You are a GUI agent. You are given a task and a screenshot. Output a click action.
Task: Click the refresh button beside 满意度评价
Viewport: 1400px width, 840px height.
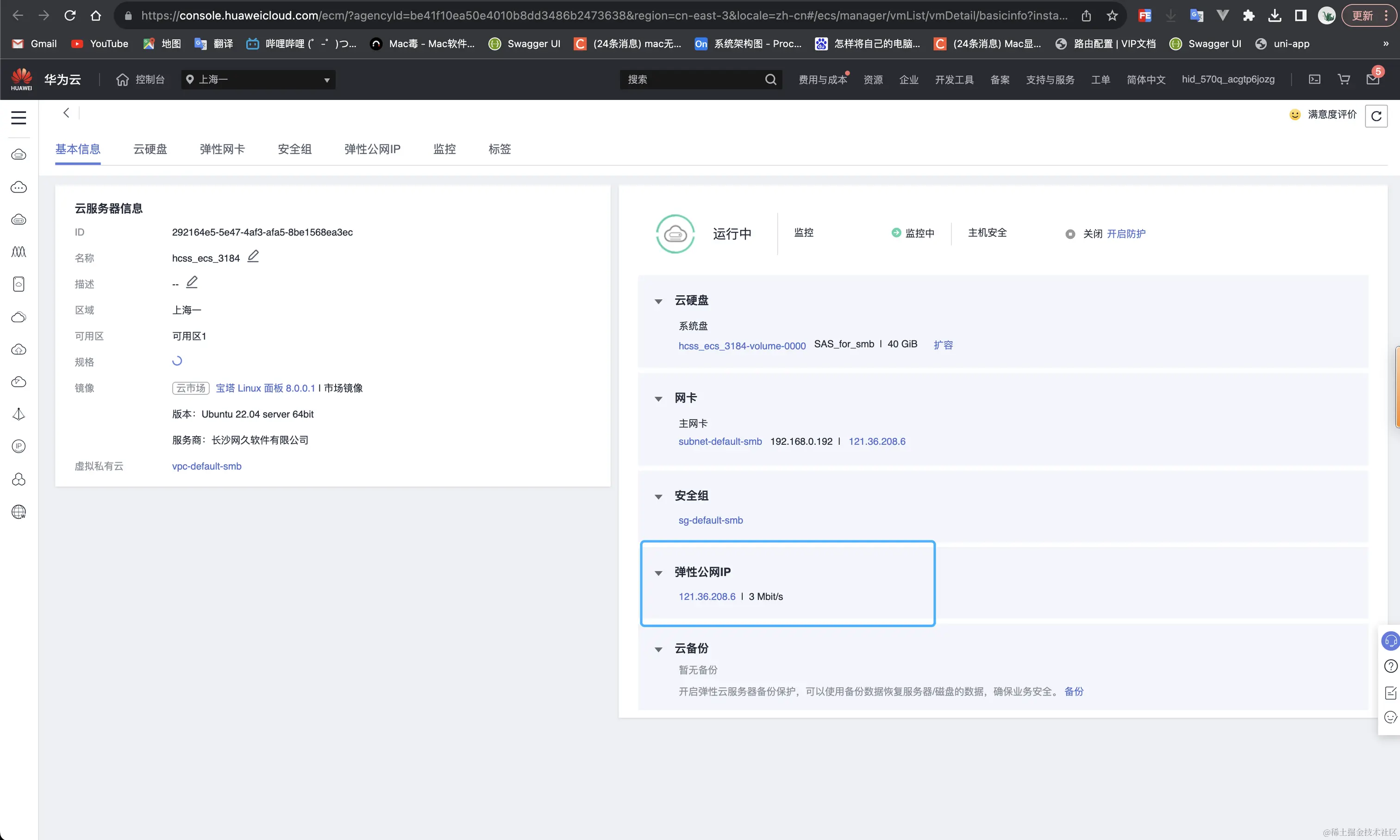[1375, 116]
